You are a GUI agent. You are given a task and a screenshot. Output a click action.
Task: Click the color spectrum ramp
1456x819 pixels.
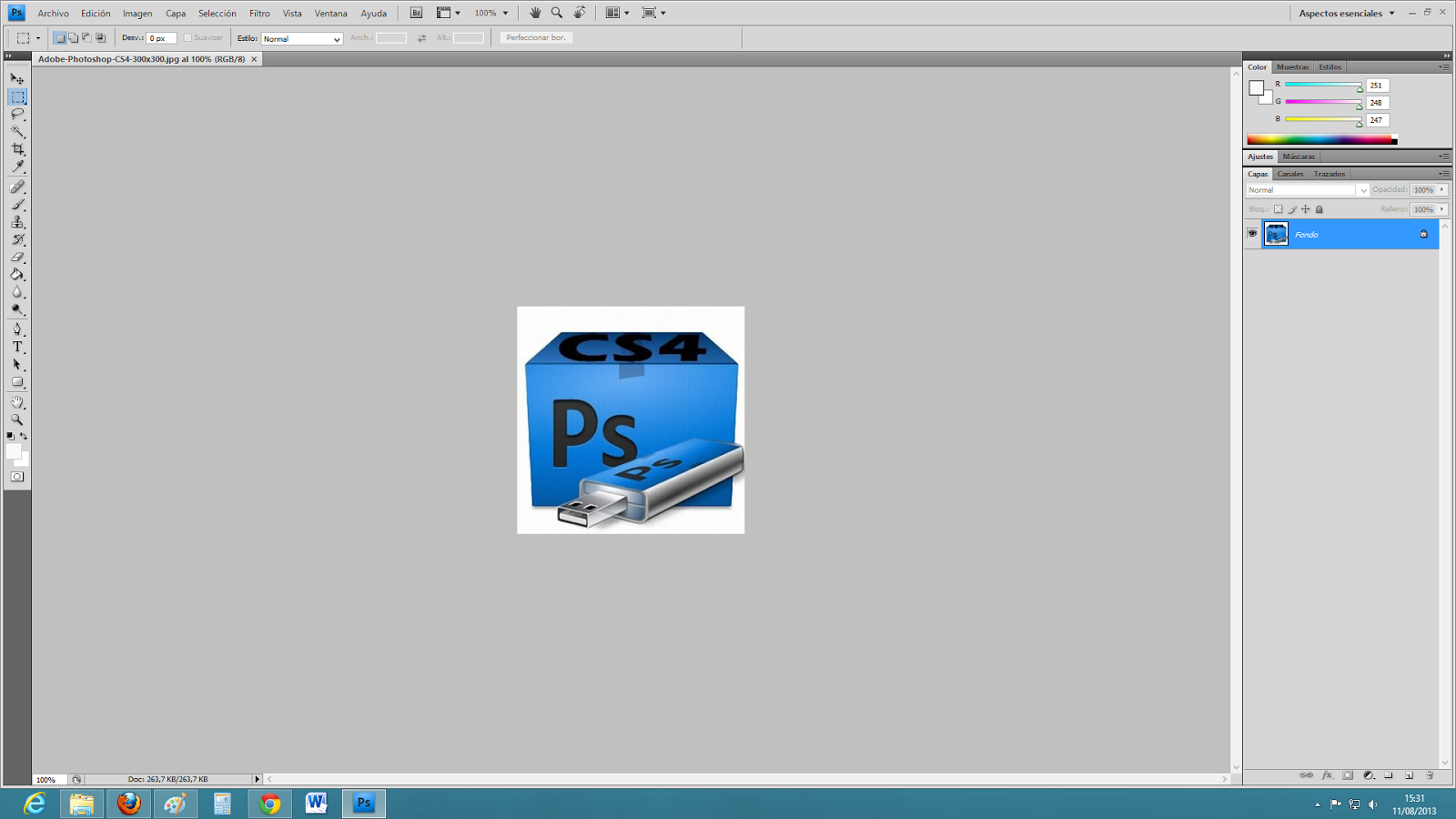pyautogui.click(x=1321, y=140)
